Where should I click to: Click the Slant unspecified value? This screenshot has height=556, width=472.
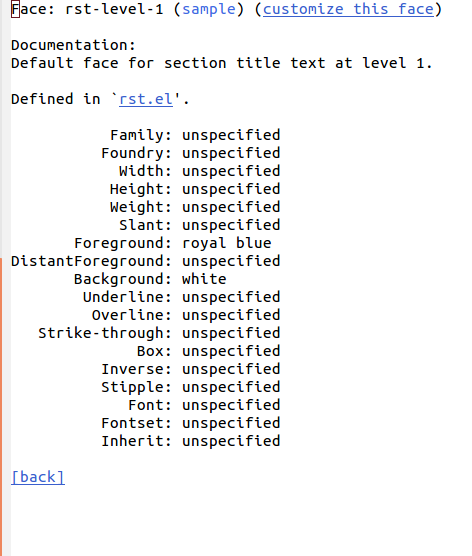point(231,225)
